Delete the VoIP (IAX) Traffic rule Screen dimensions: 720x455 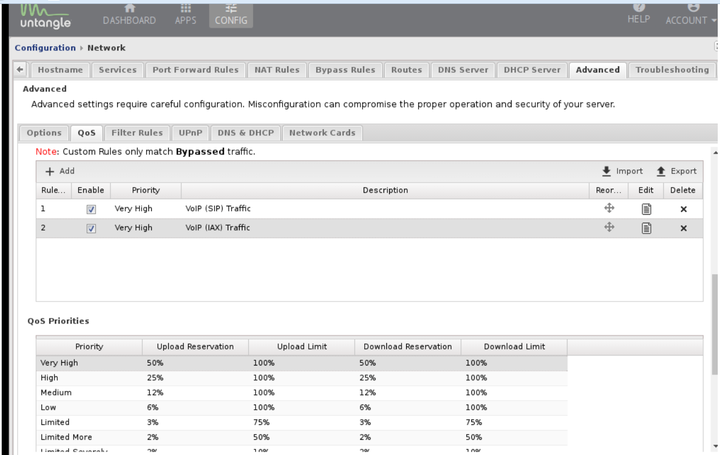(x=684, y=228)
